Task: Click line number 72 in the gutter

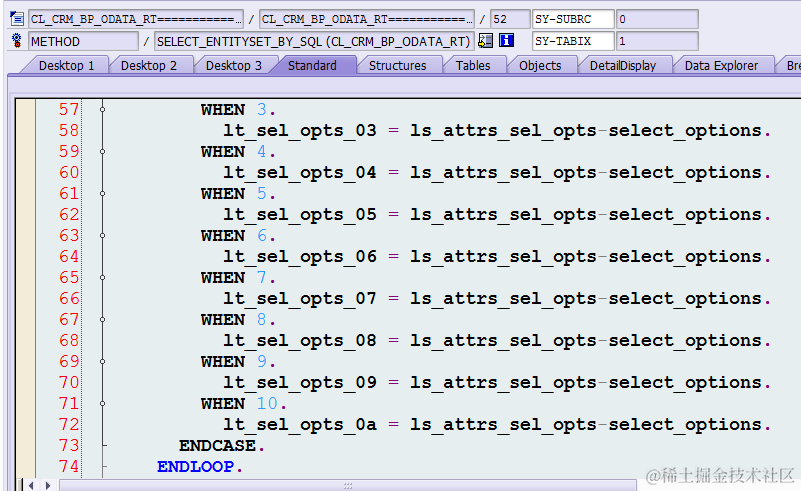Action: [69, 424]
